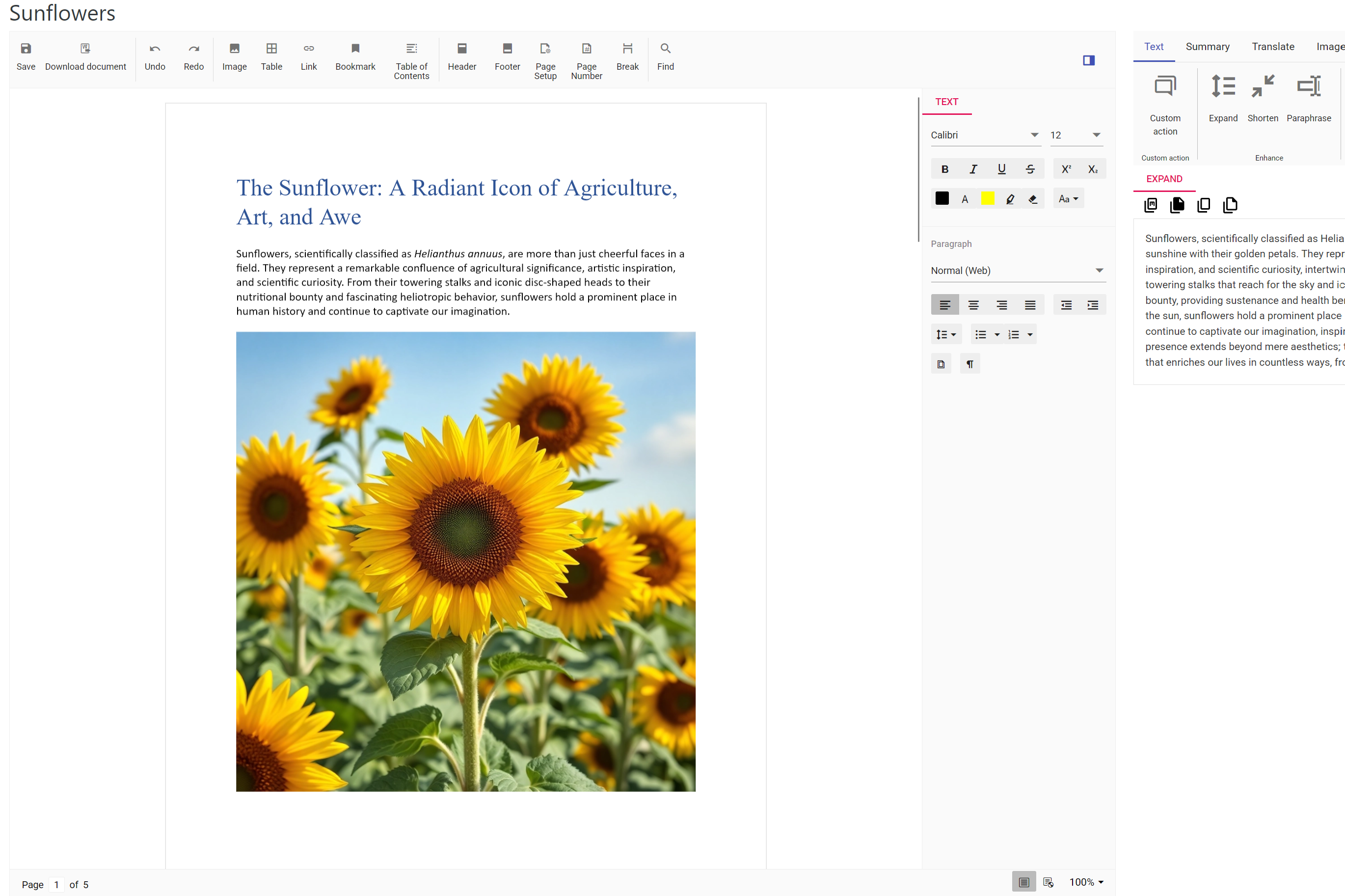Click the highlight pen icon
This screenshot has width=1345, height=896.
1010,199
